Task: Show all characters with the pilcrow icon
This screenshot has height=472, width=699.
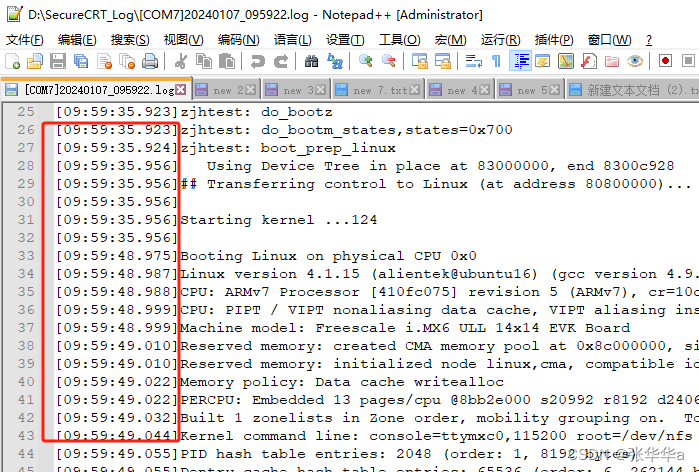Action: [496, 61]
